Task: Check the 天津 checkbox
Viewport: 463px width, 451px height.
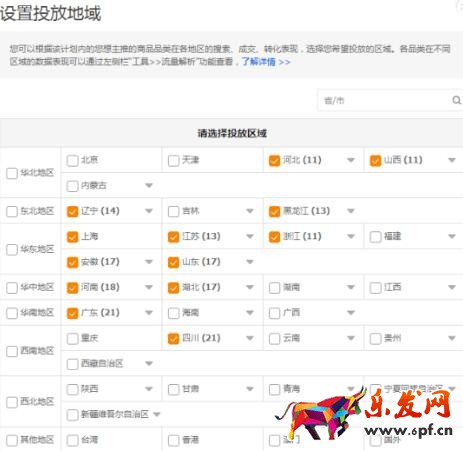Action: pyautogui.click(x=173, y=160)
